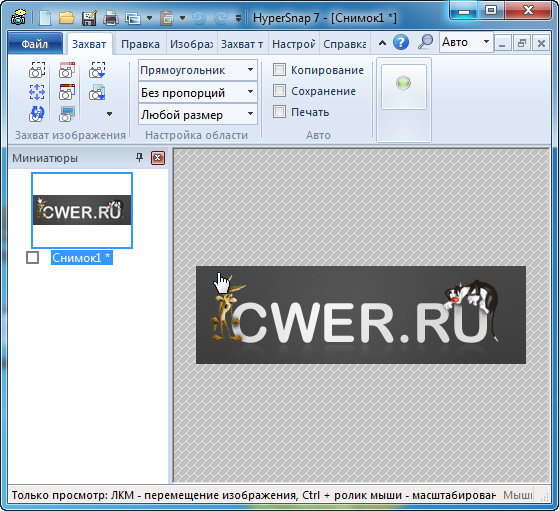The image size is (559, 511).
Task: Click the HyperSnap application icon in title bar
Action: 18,17
